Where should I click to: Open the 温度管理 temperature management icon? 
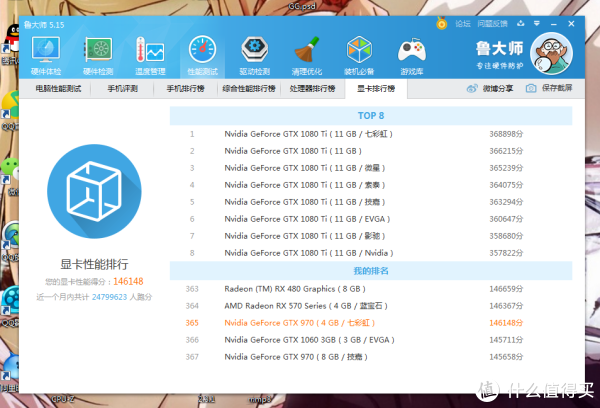(150, 55)
